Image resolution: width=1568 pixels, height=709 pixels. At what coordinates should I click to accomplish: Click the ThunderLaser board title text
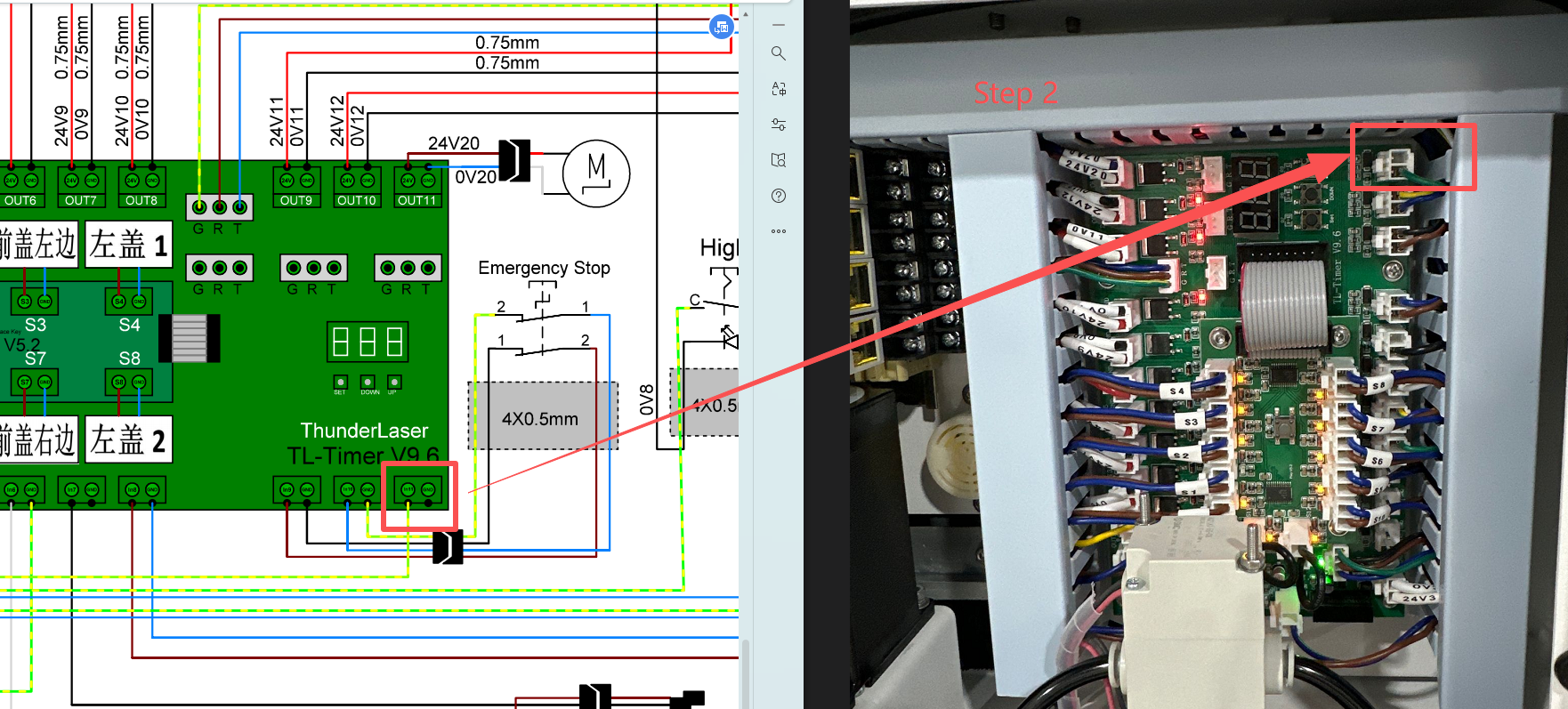364,431
